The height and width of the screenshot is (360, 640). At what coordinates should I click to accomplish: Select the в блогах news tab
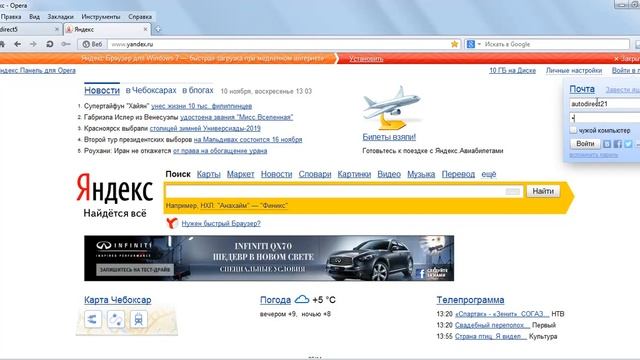pos(198,90)
